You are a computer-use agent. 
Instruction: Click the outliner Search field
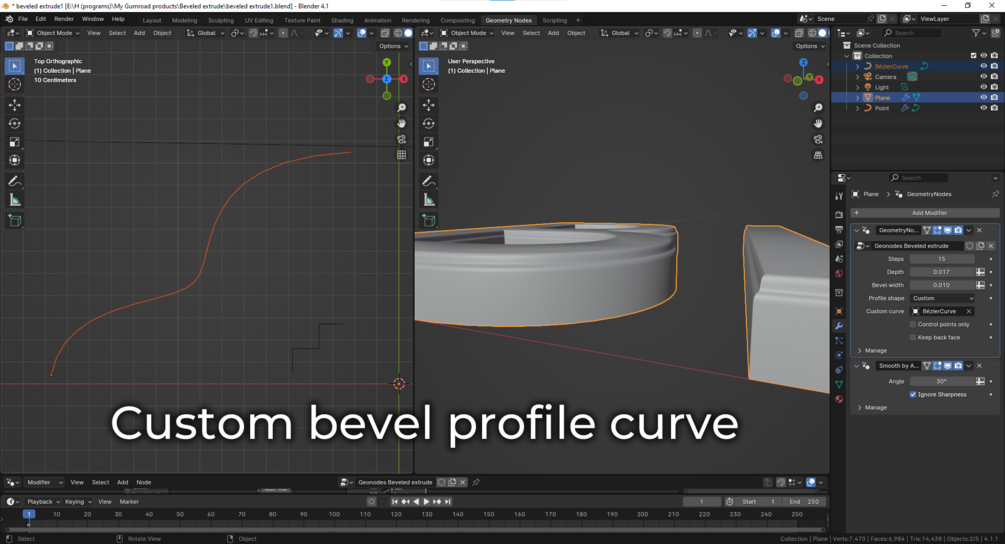[x=910, y=33]
